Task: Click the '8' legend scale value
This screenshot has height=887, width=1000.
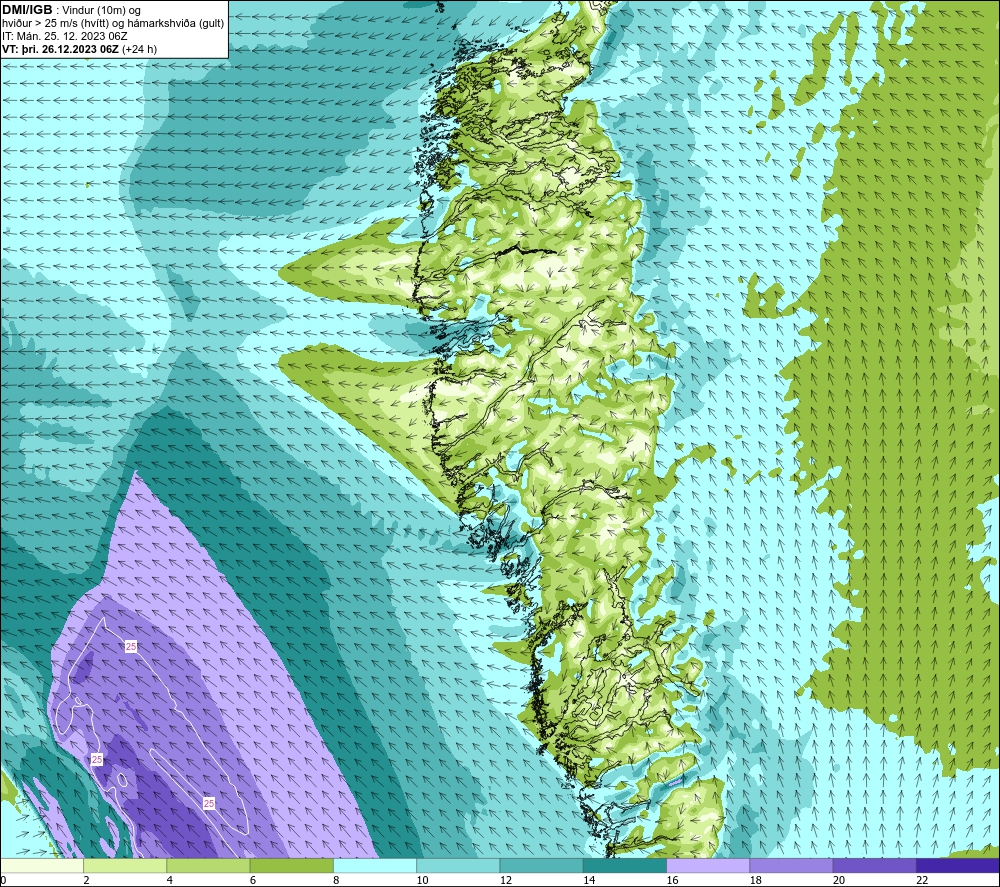Action: pyautogui.click(x=336, y=880)
